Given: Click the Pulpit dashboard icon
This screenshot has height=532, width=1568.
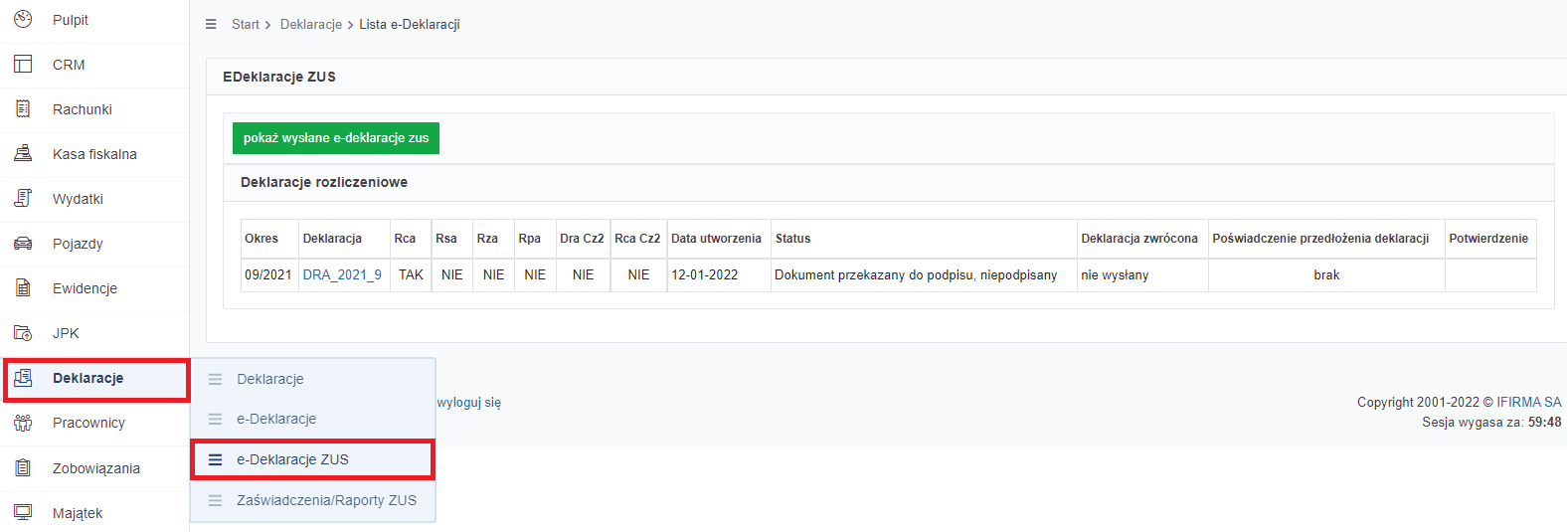Looking at the screenshot, I should [23, 19].
